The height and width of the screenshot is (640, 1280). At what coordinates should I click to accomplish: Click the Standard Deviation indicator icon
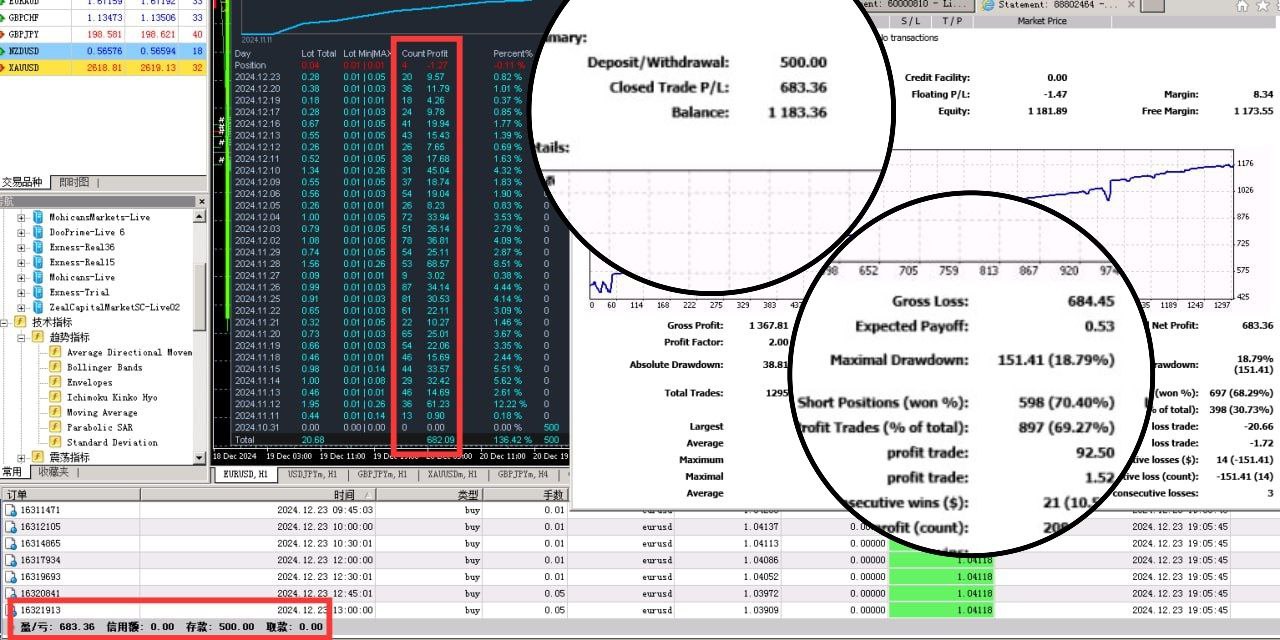click(55, 442)
